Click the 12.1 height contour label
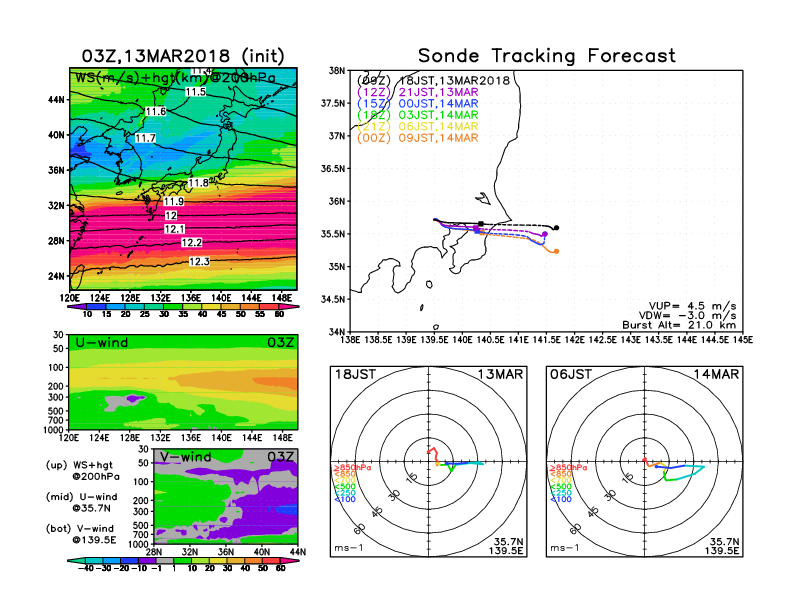Screen dimensions: 792x612 [175, 229]
